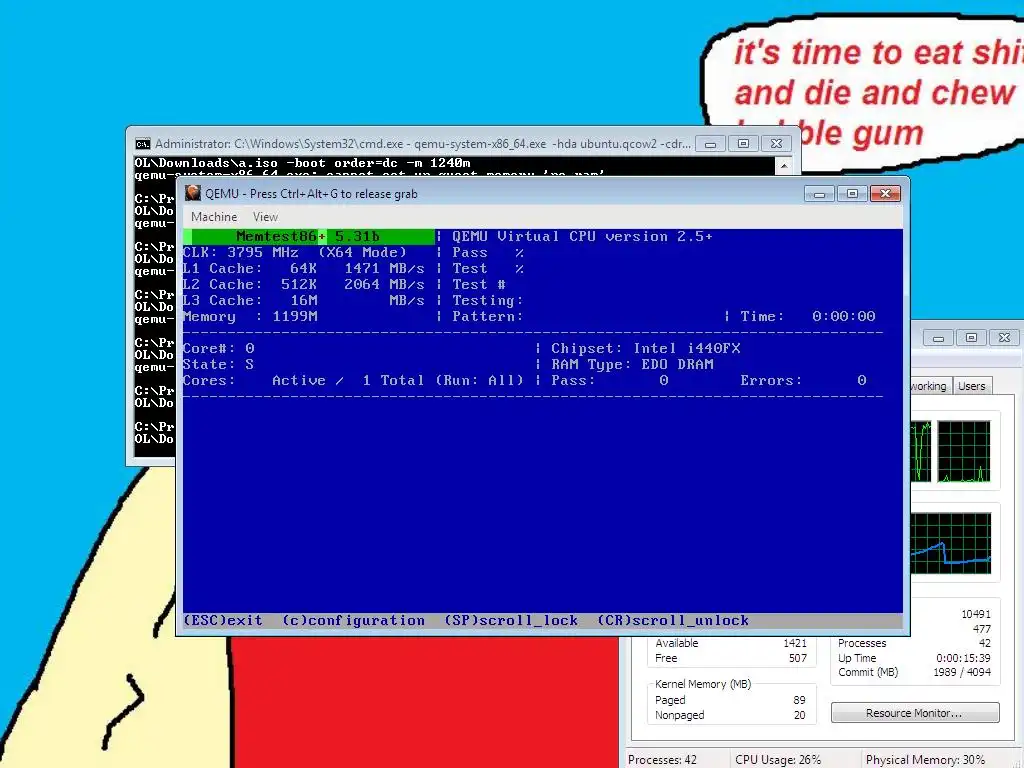Image resolution: width=1024 pixels, height=768 pixels.
Task: Minimize the Administrator cmd.exe window
Action: click(x=710, y=144)
